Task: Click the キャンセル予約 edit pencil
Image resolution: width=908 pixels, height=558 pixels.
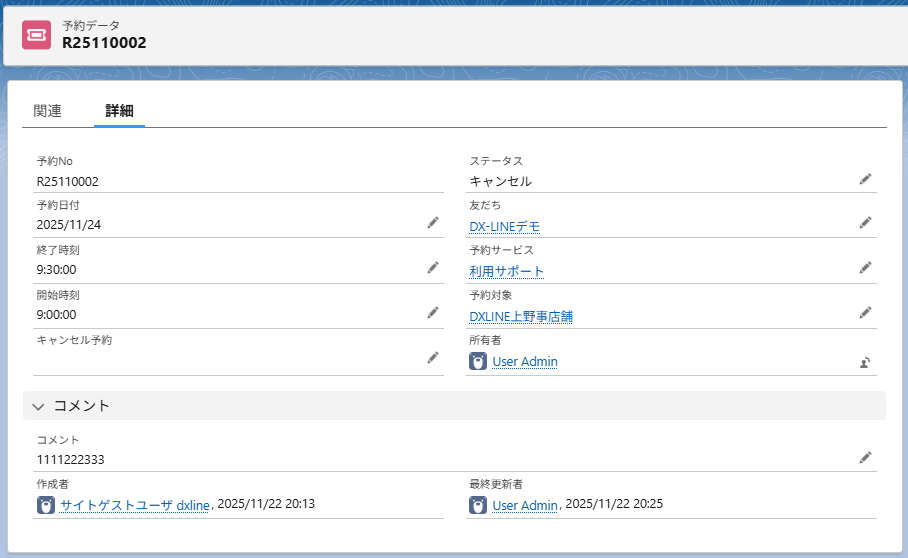Action: tap(433, 358)
